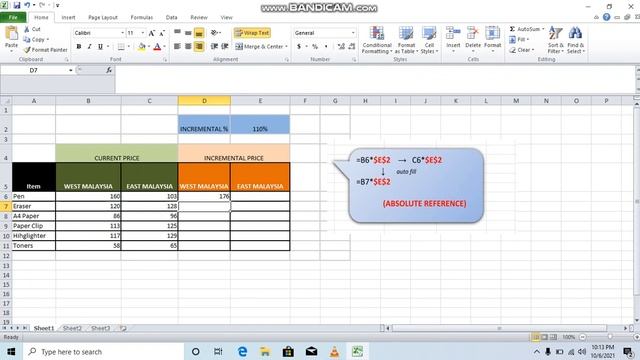Open Microsoft Edge from taskbar

click(x=242, y=351)
